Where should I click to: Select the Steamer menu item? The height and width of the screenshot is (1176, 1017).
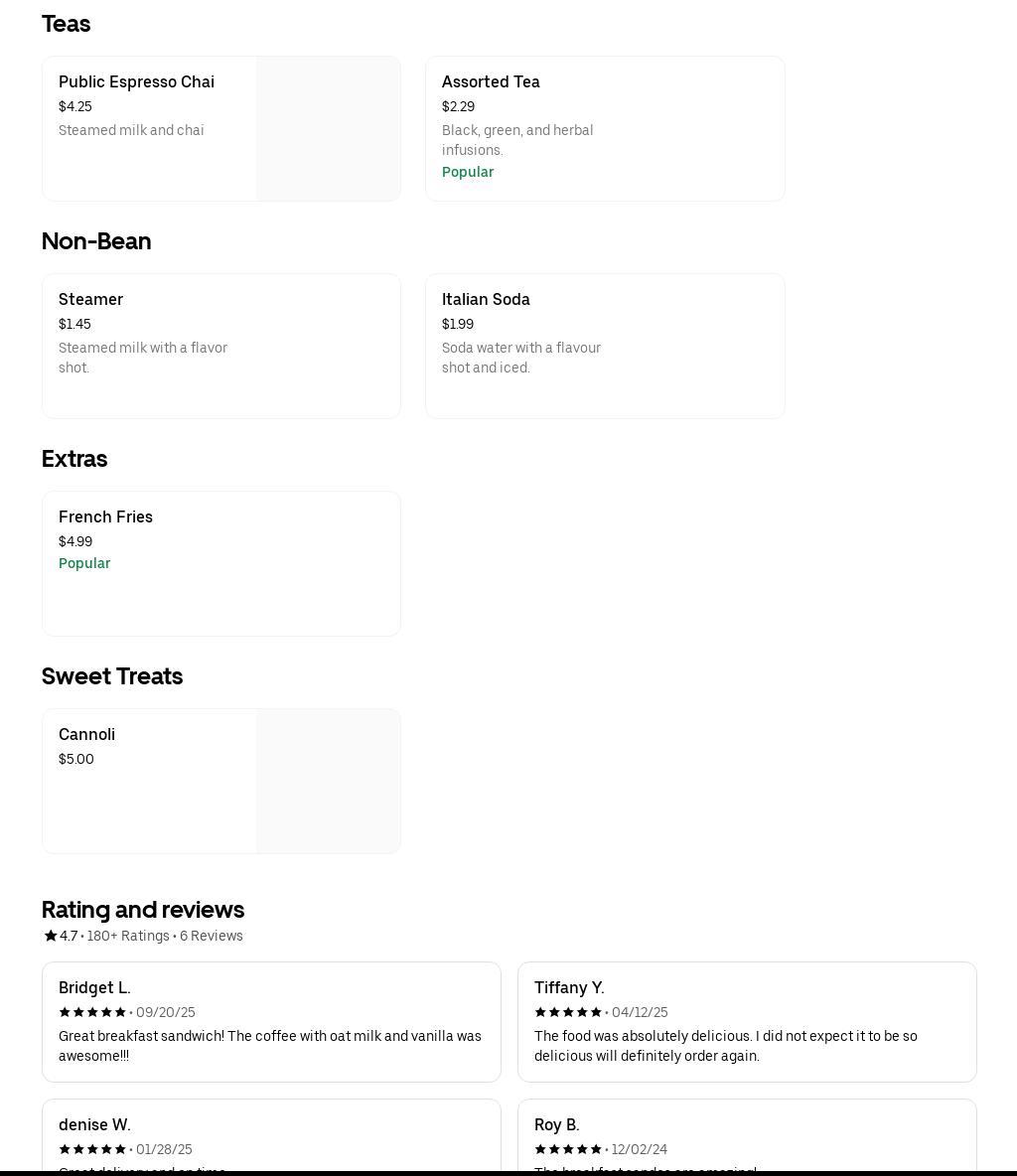pos(220,346)
